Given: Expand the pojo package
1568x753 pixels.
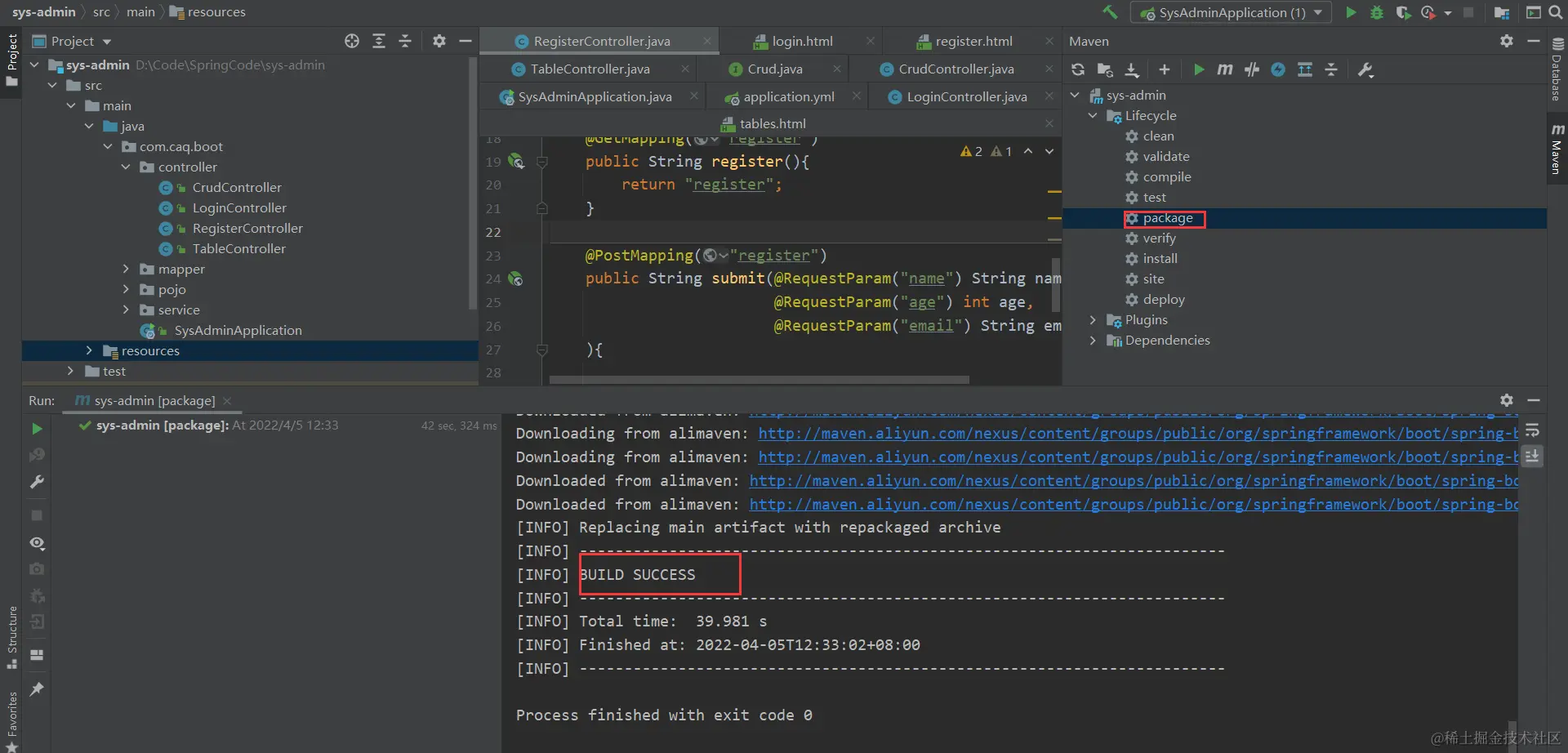Looking at the screenshot, I should (126, 289).
